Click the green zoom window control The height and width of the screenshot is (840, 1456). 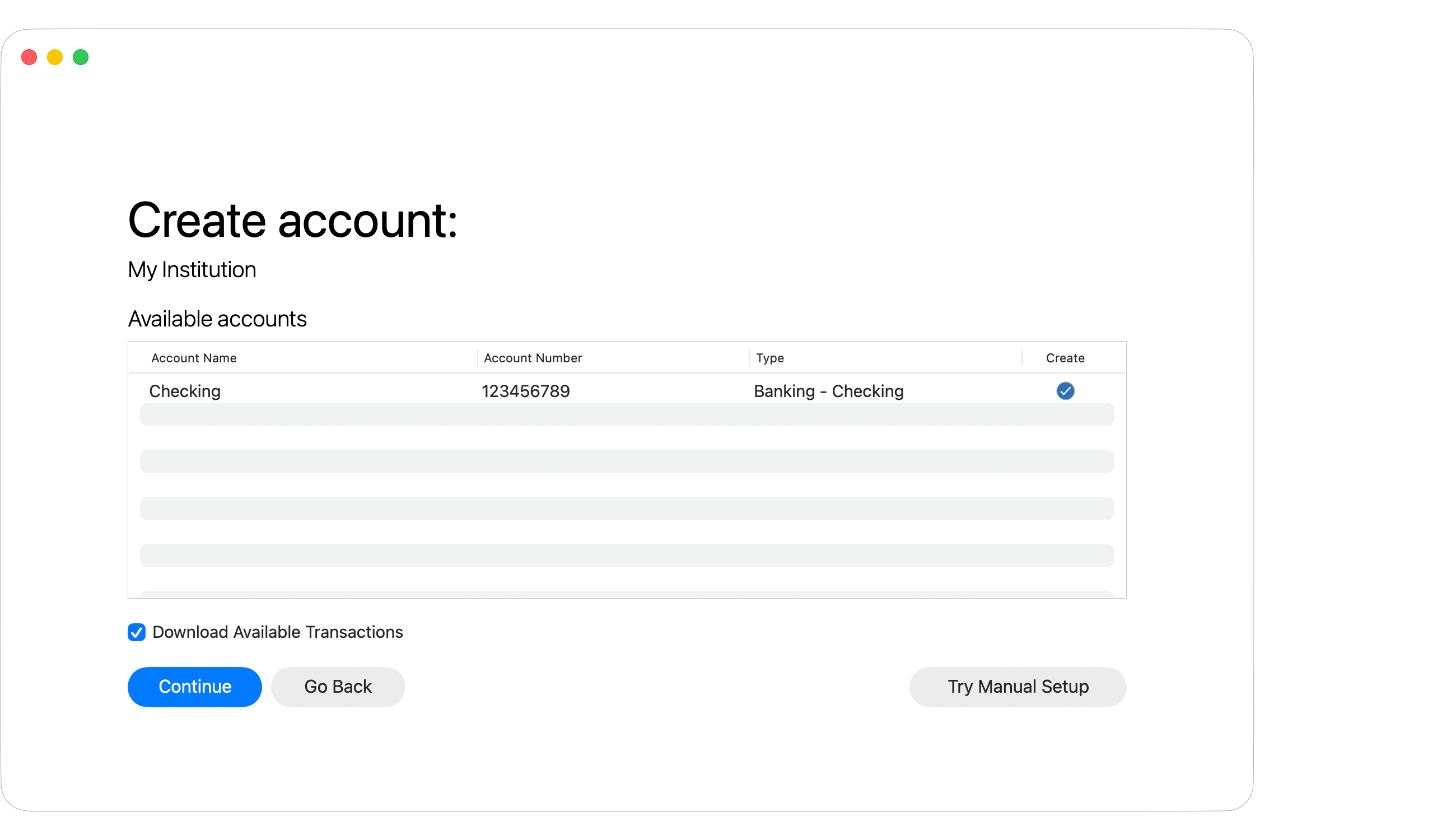pyautogui.click(x=81, y=57)
